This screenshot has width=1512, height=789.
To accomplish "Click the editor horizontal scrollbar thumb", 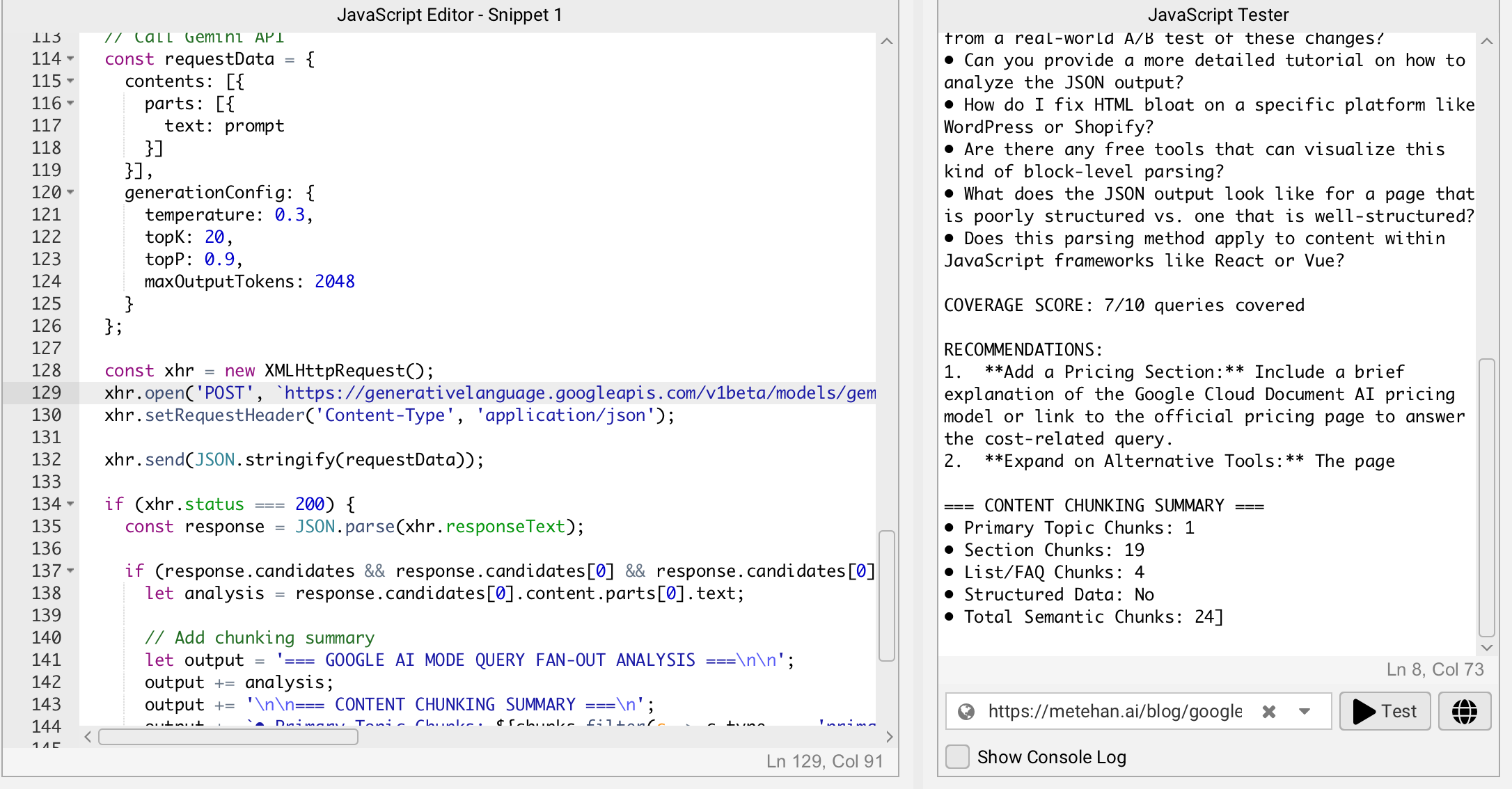I will pyautogui.click(x=228, y=737).
